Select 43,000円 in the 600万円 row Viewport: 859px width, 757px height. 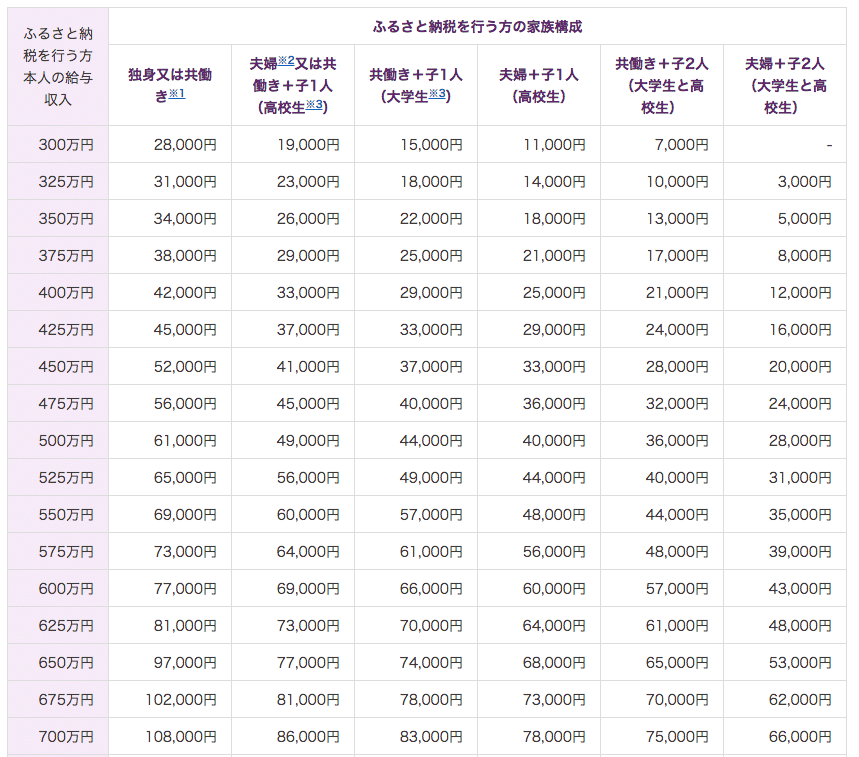click(800, 589)
